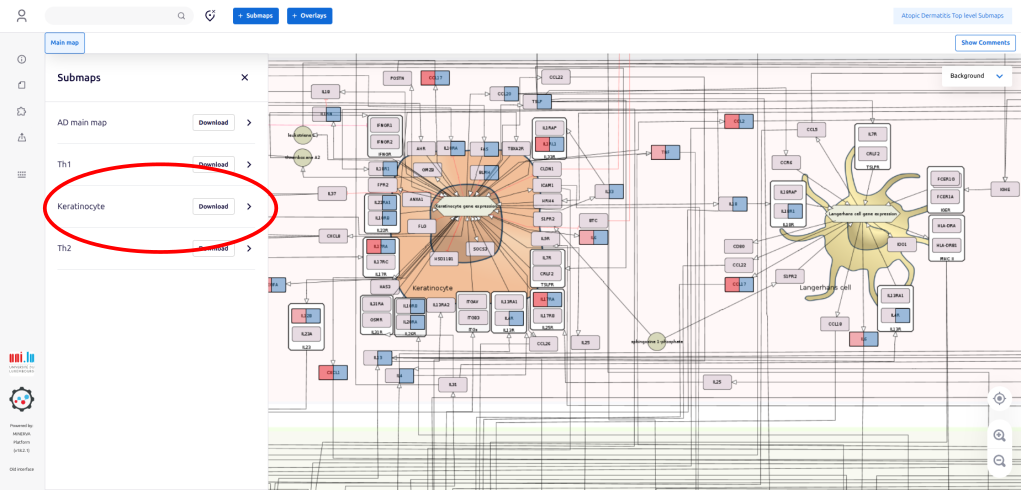1021x490 pixels.
Task: Click the search magnifier icon
Action: pyautogui.click(x=181, y=16)
